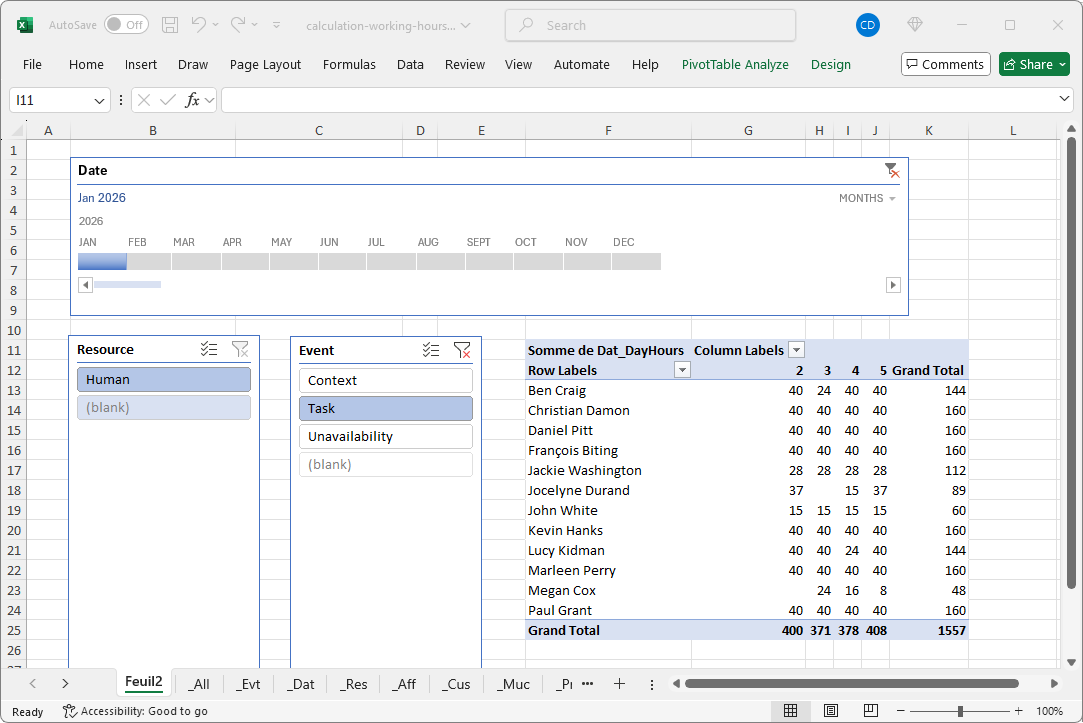1083x723 pixels.
Task: Clear filter on the Event slicer
Action: [x=462, y=350]
